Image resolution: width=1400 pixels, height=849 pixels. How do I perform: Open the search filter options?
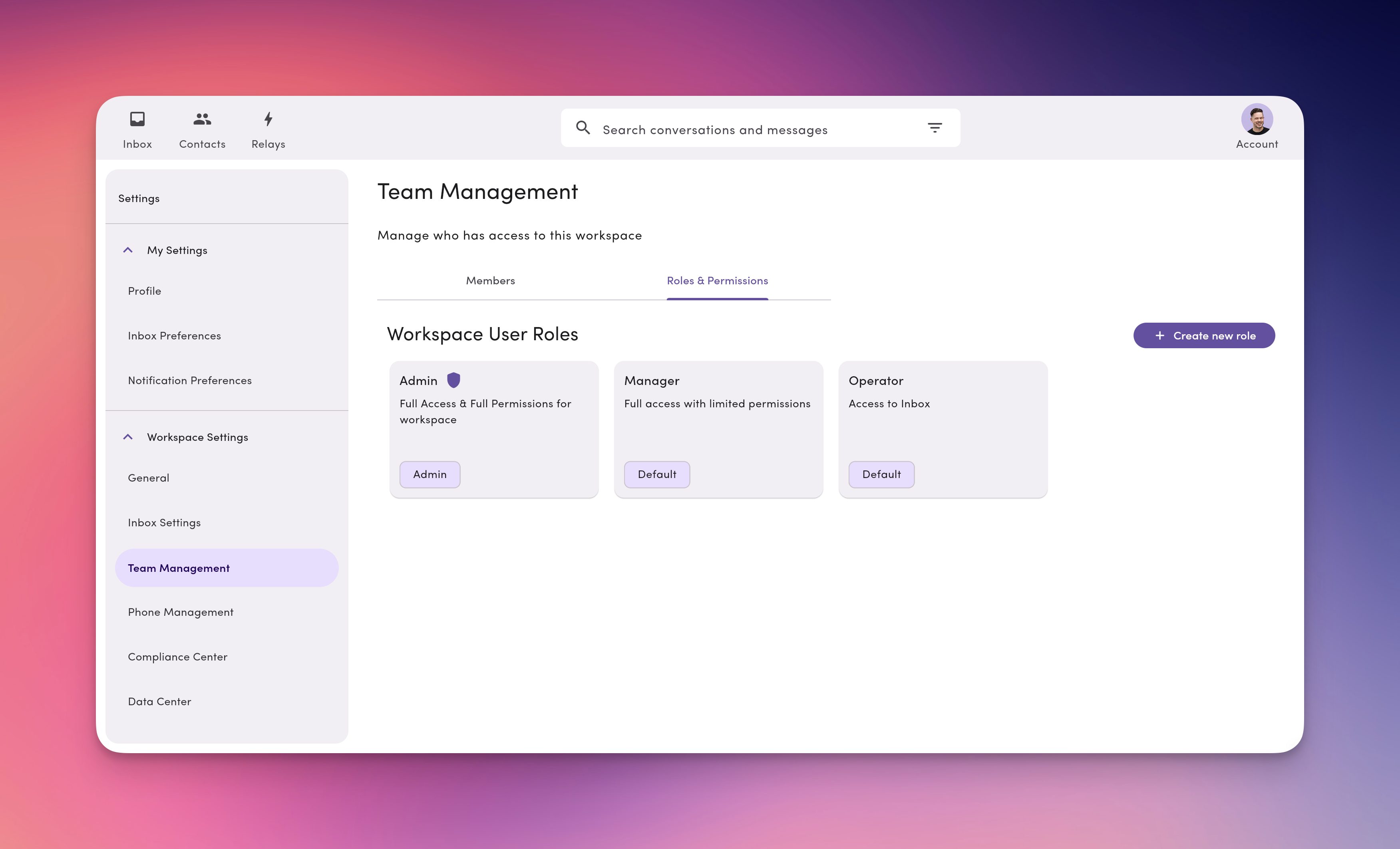point(935,128)
